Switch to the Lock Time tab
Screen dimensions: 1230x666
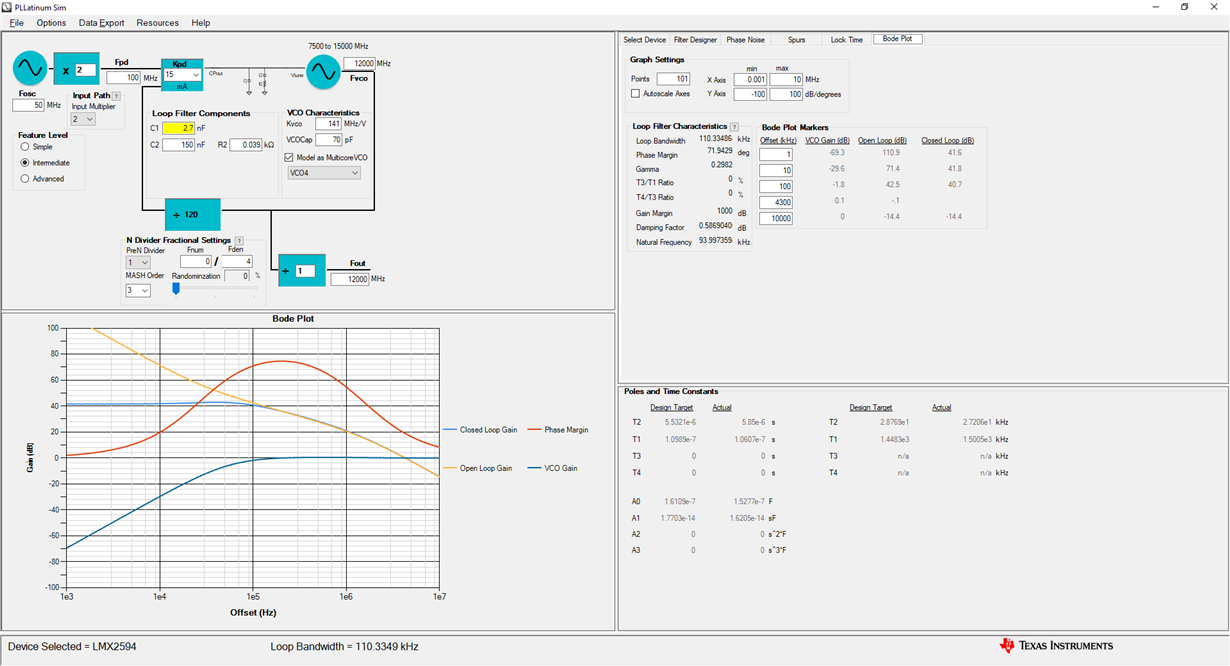tap(846, 40)
